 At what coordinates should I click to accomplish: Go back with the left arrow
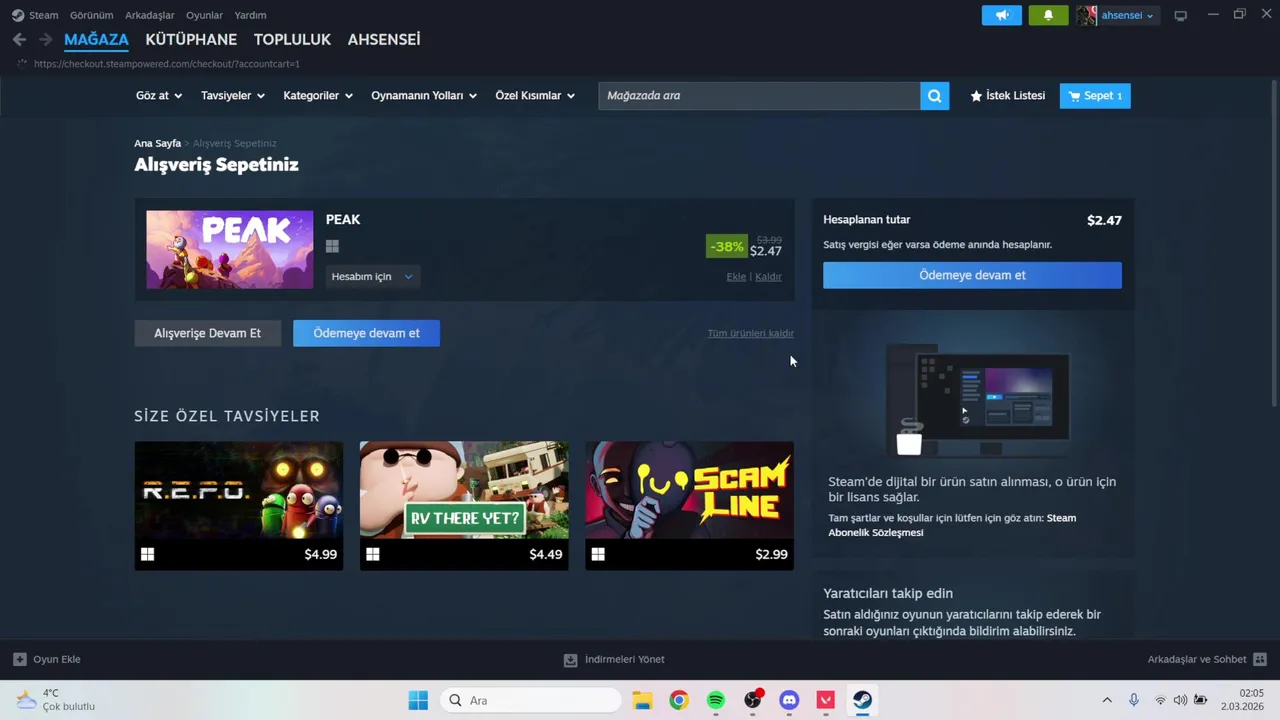coord(19,39)
